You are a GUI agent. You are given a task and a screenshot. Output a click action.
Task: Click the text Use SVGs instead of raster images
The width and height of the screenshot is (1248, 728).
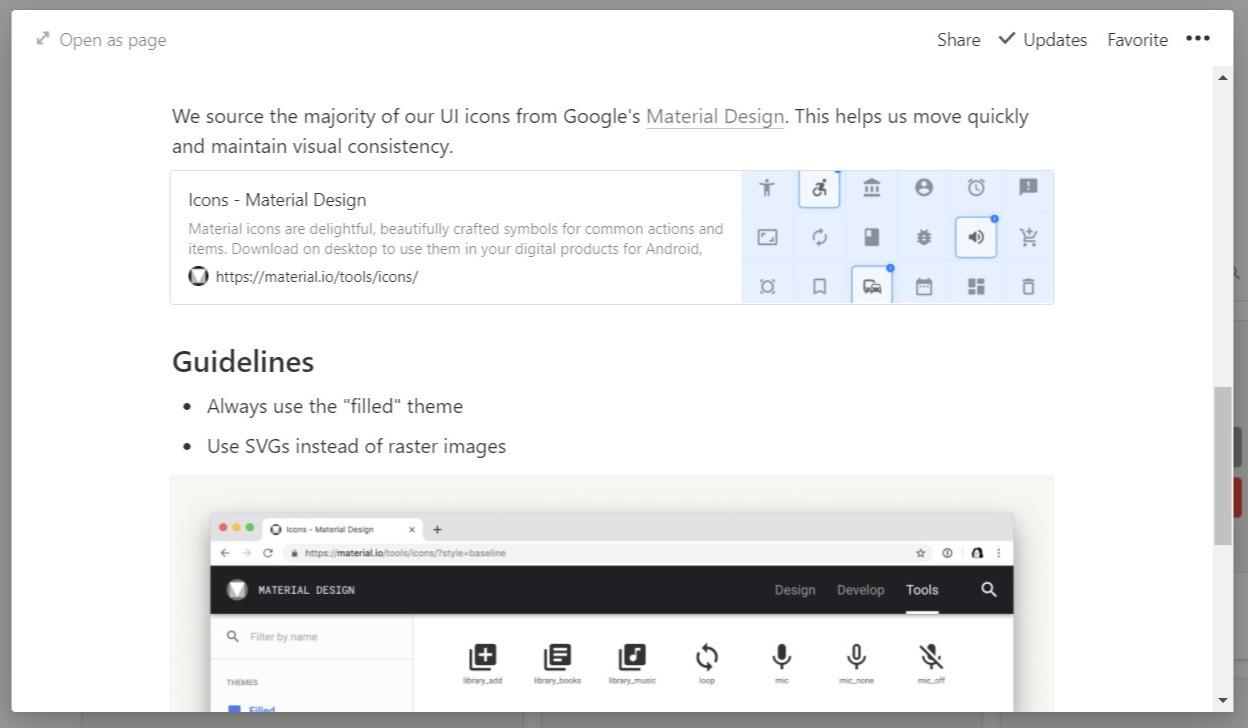tap(356, 446)
